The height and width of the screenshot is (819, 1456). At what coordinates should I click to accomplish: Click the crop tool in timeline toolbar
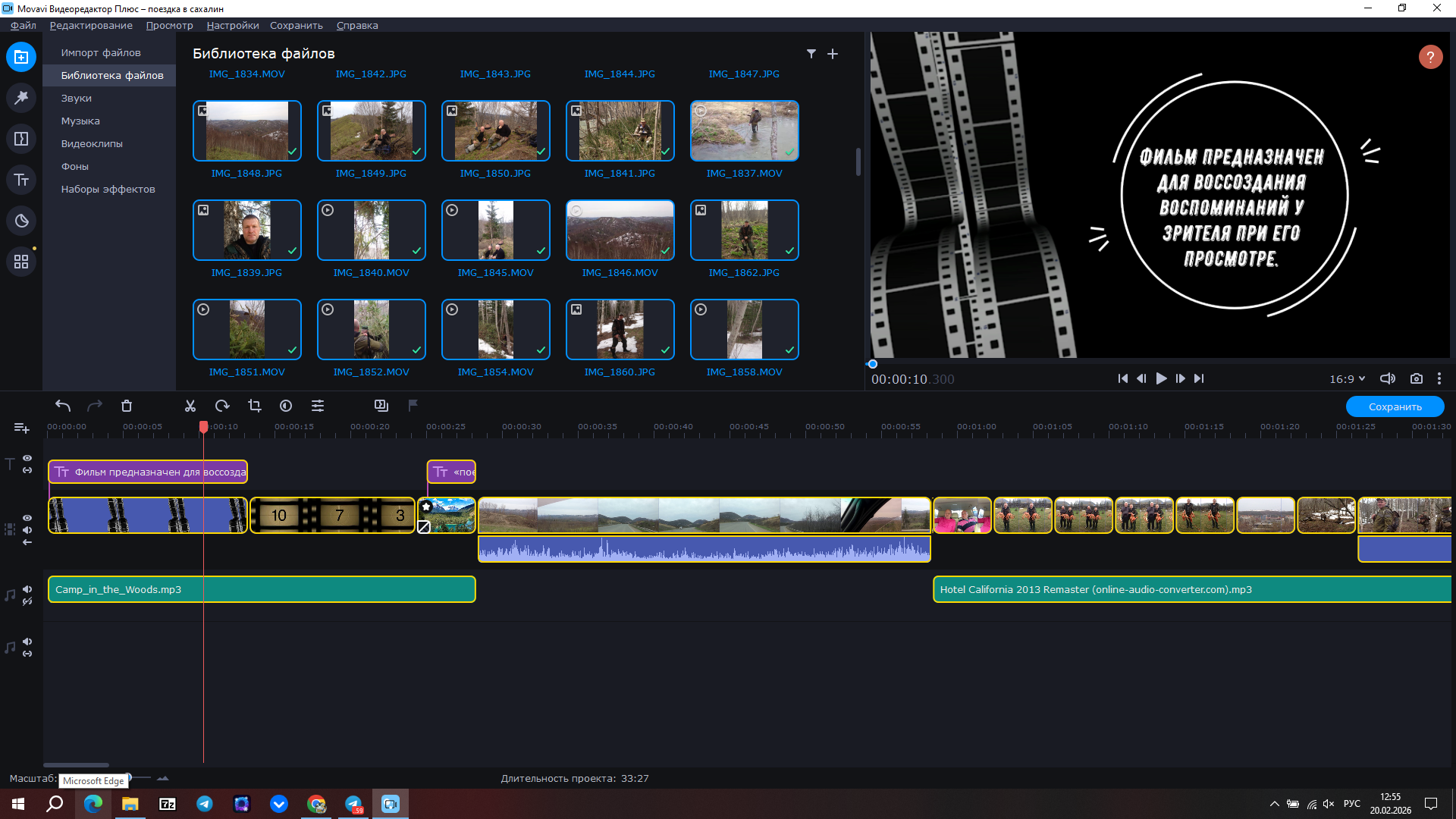point(255,406)
